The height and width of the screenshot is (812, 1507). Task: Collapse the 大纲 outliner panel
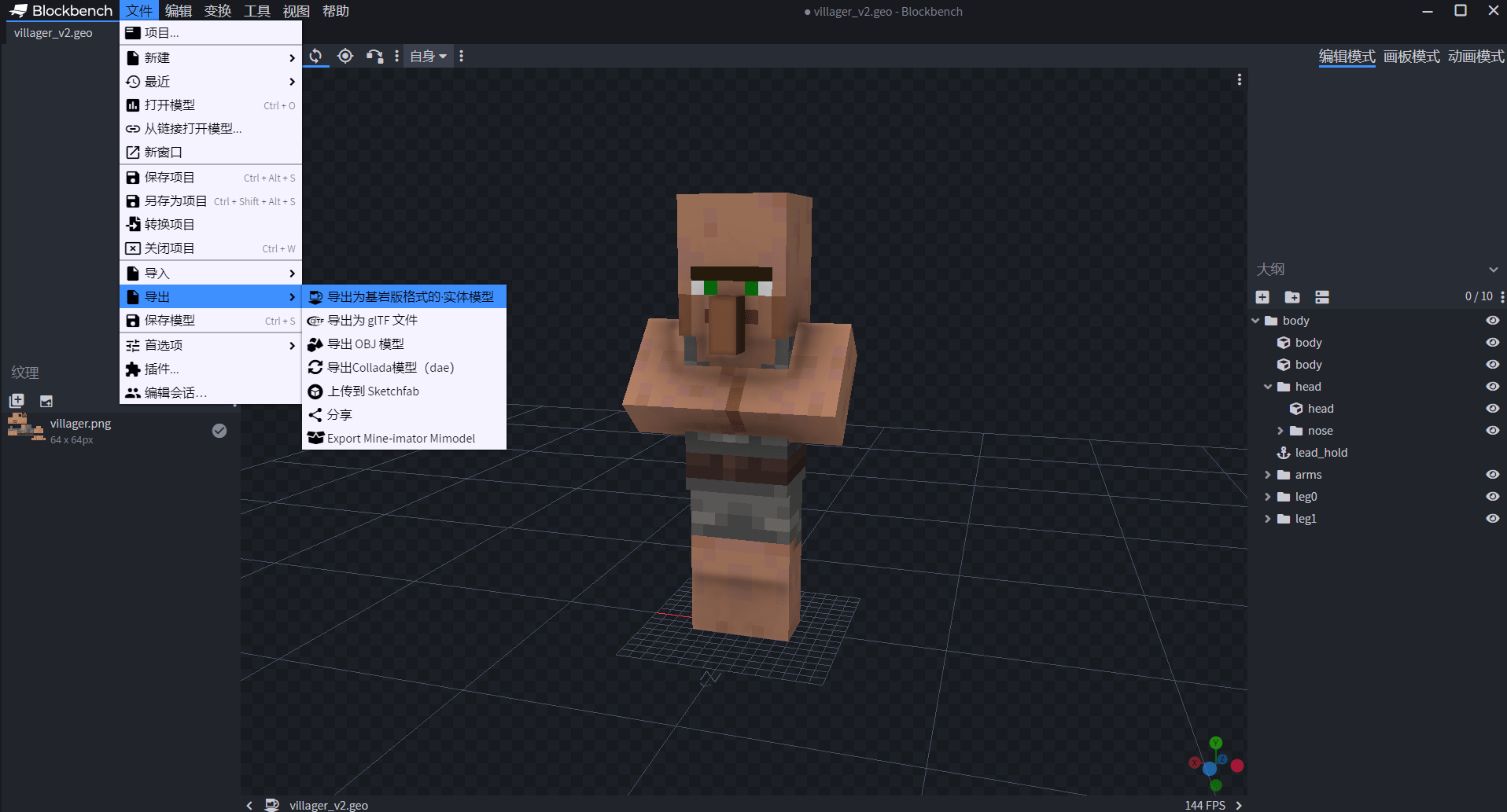(1493, 270)
